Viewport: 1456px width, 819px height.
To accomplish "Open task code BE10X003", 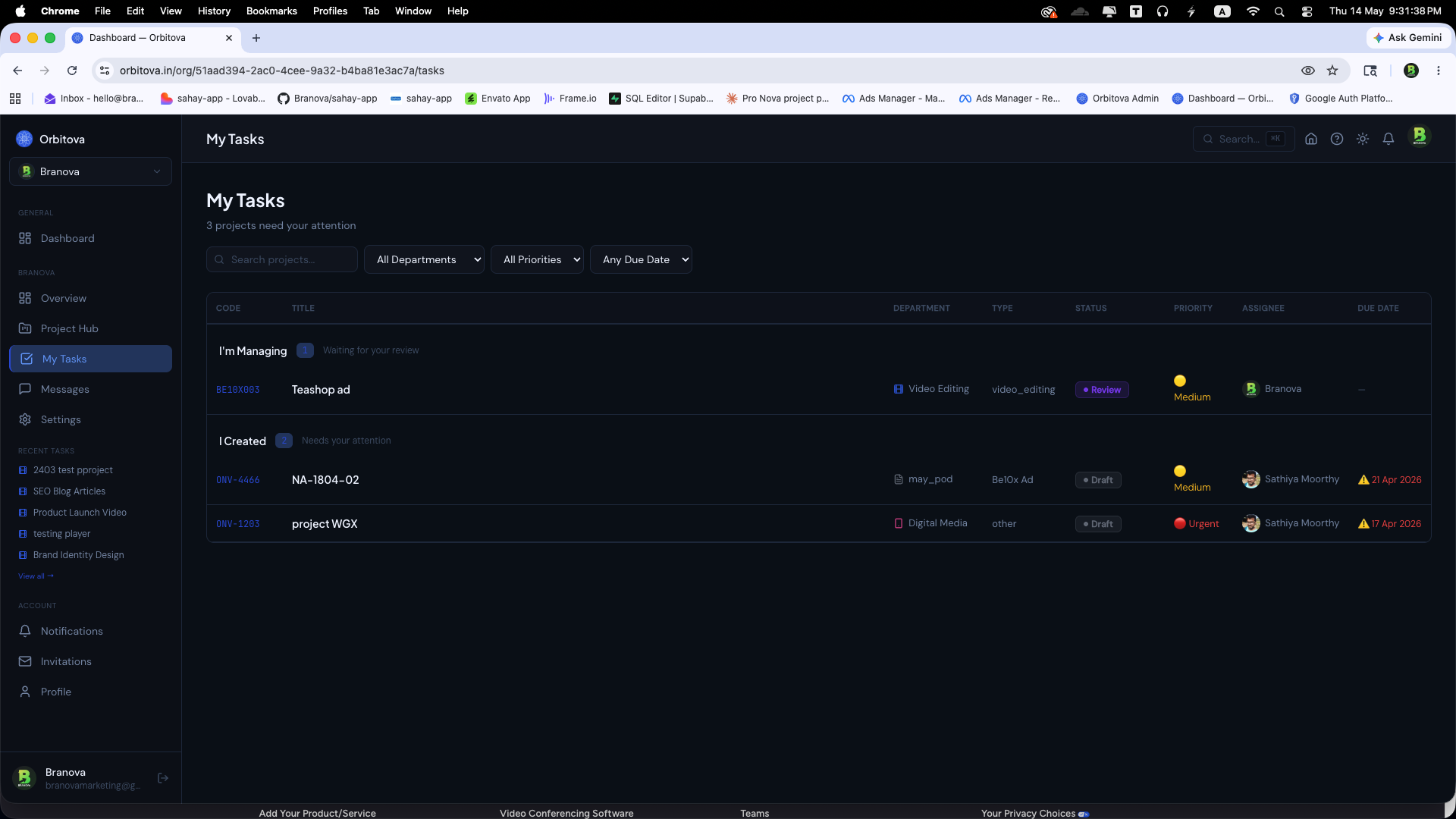I will point(237,390).
